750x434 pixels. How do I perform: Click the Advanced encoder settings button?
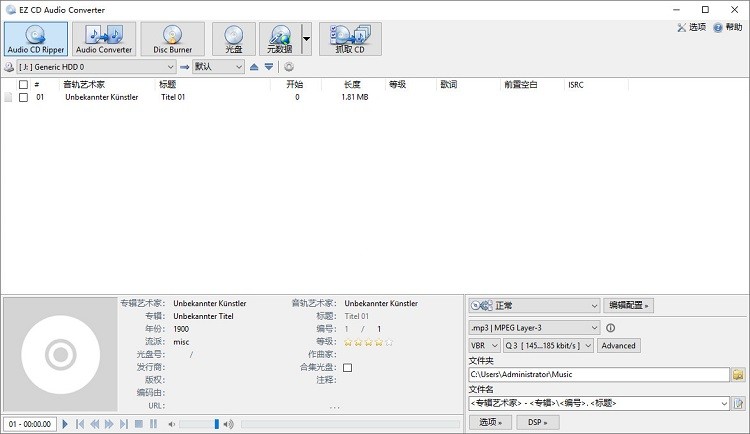click(x=618, y=345)
